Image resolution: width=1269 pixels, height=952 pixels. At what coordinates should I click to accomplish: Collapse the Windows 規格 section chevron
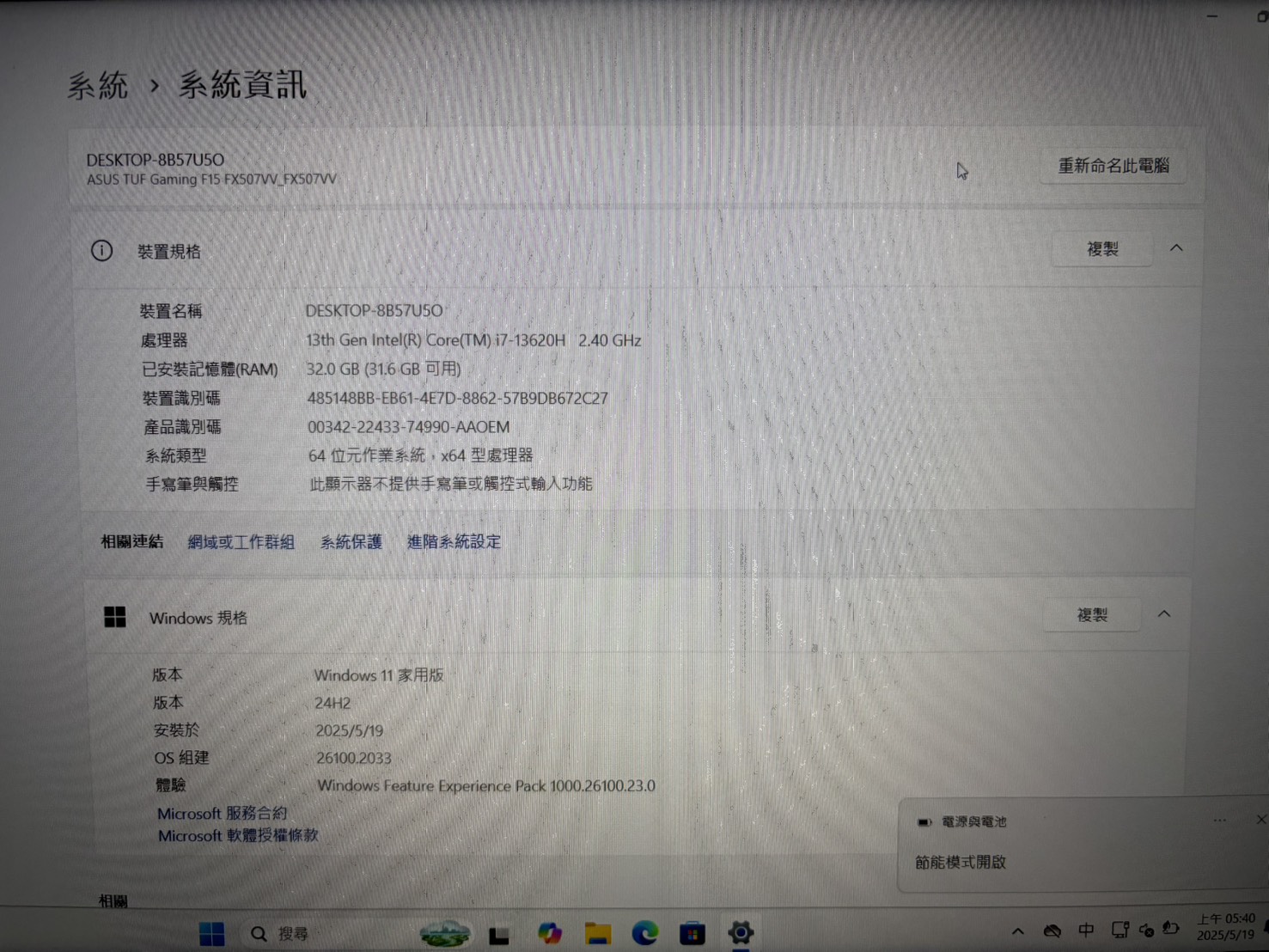[1164, 614]
